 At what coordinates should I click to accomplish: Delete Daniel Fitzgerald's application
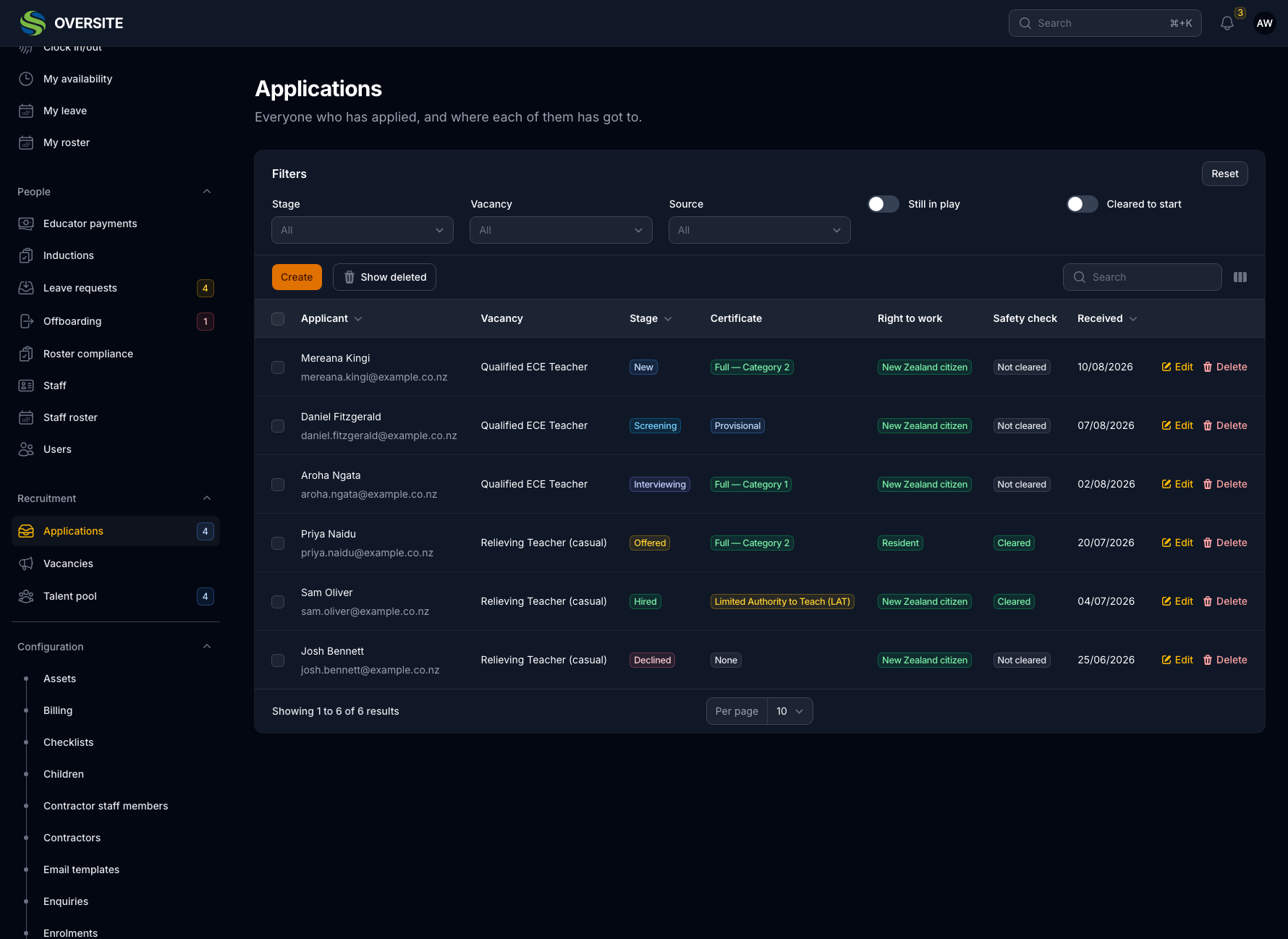coord(1225,425)
